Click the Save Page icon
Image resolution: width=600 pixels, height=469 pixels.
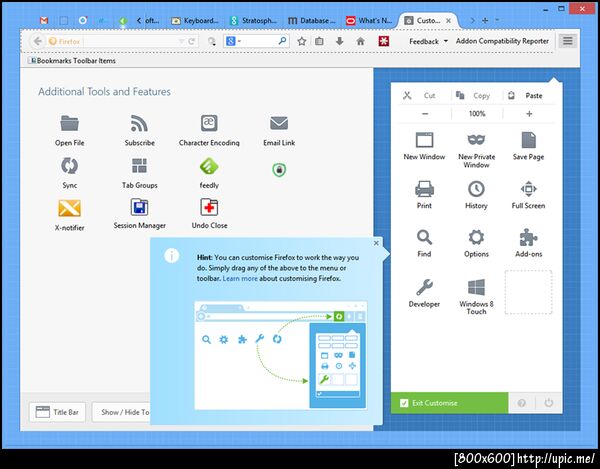[528, 140]
